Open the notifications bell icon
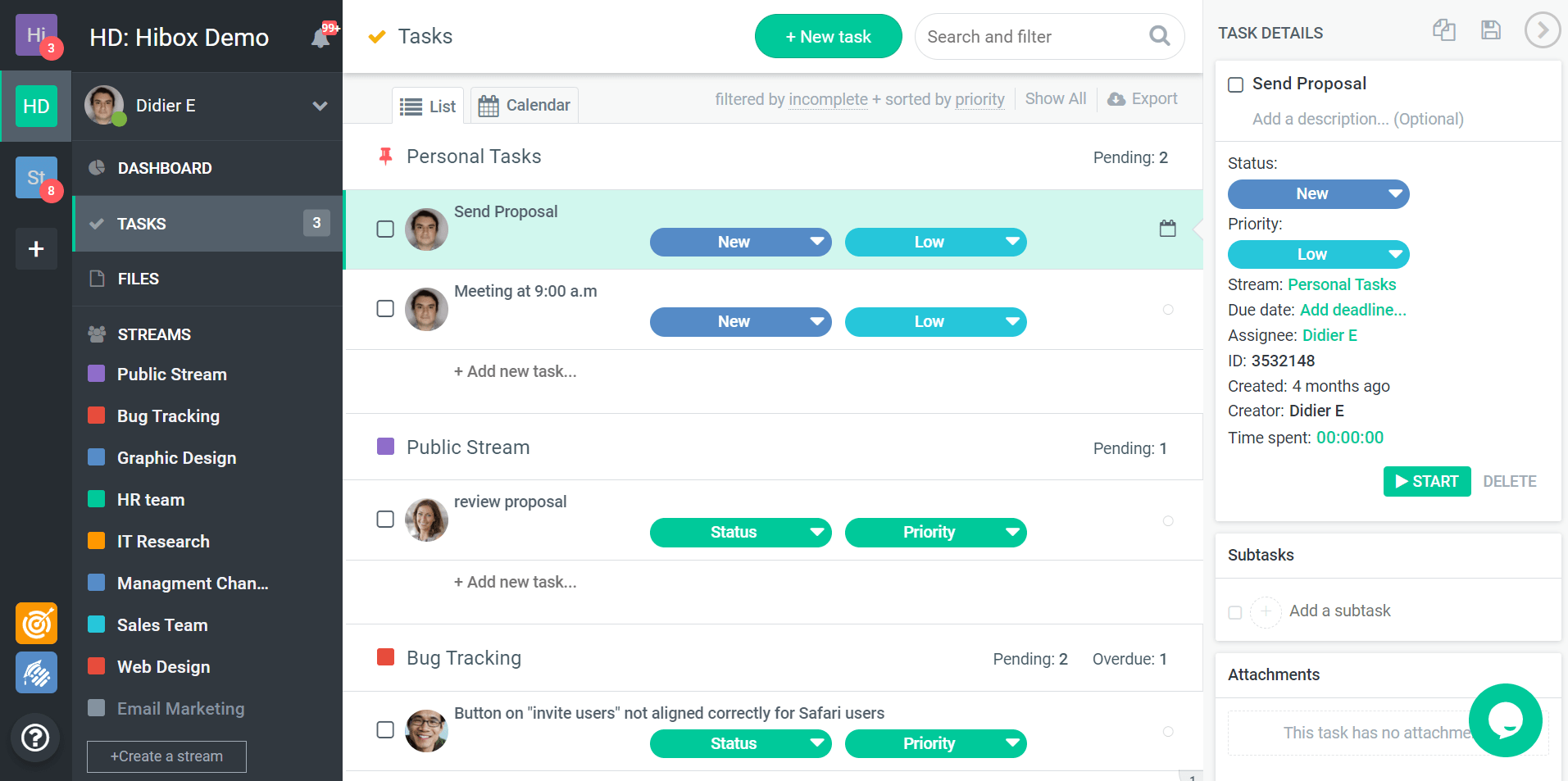This screenshot has width=1568, height=781. pyautogui.click(x=320, y=38)
